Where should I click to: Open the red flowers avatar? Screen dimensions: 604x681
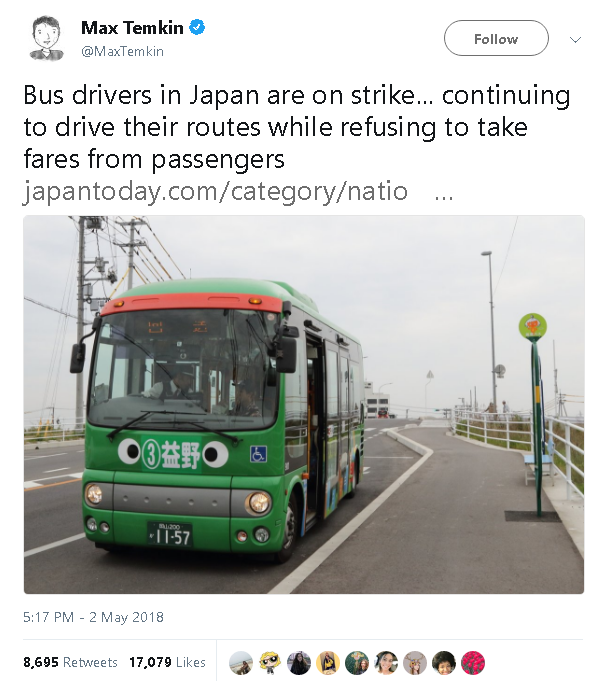coord(473,663)
